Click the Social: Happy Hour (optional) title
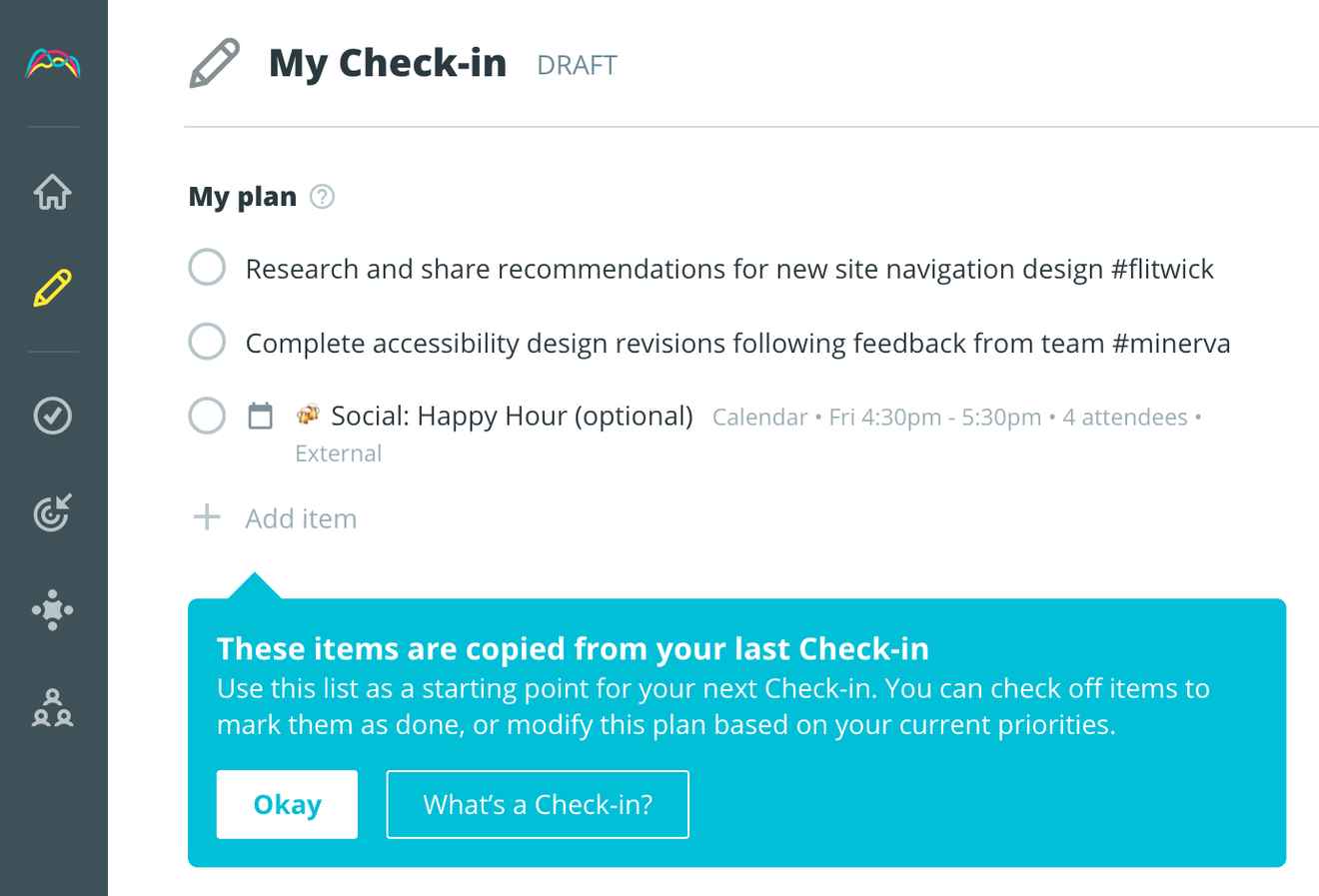1319x896 pixels. pyautogui.click(x=512, y=416)
